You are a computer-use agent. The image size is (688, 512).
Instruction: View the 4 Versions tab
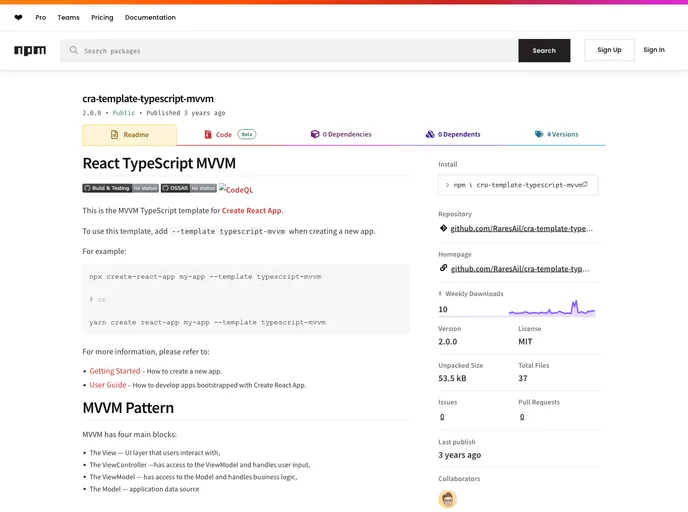point(556,134)
